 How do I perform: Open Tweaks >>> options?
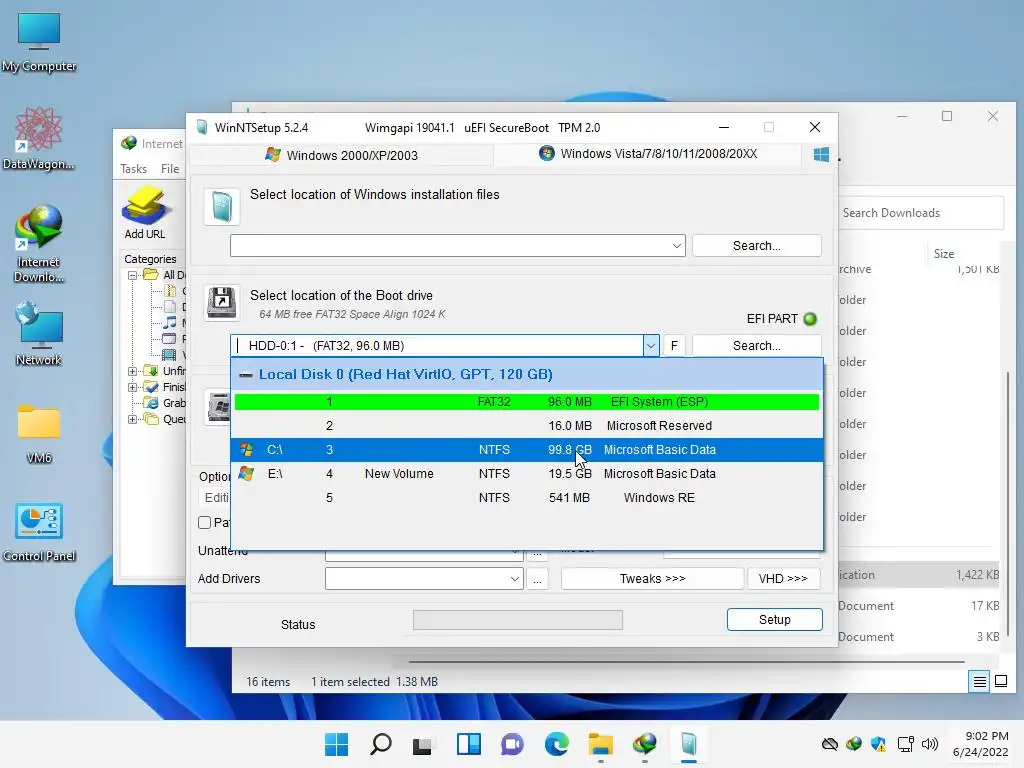[x=652, y=579]
